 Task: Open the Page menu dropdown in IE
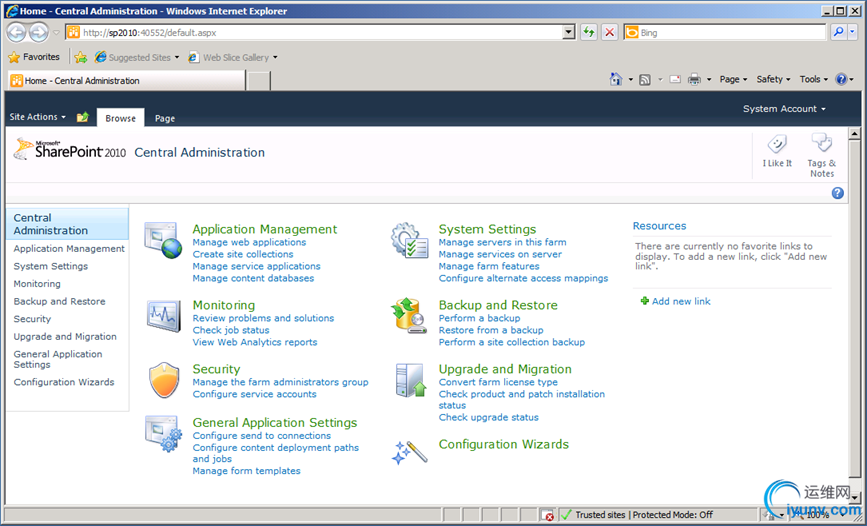point(733,79)
